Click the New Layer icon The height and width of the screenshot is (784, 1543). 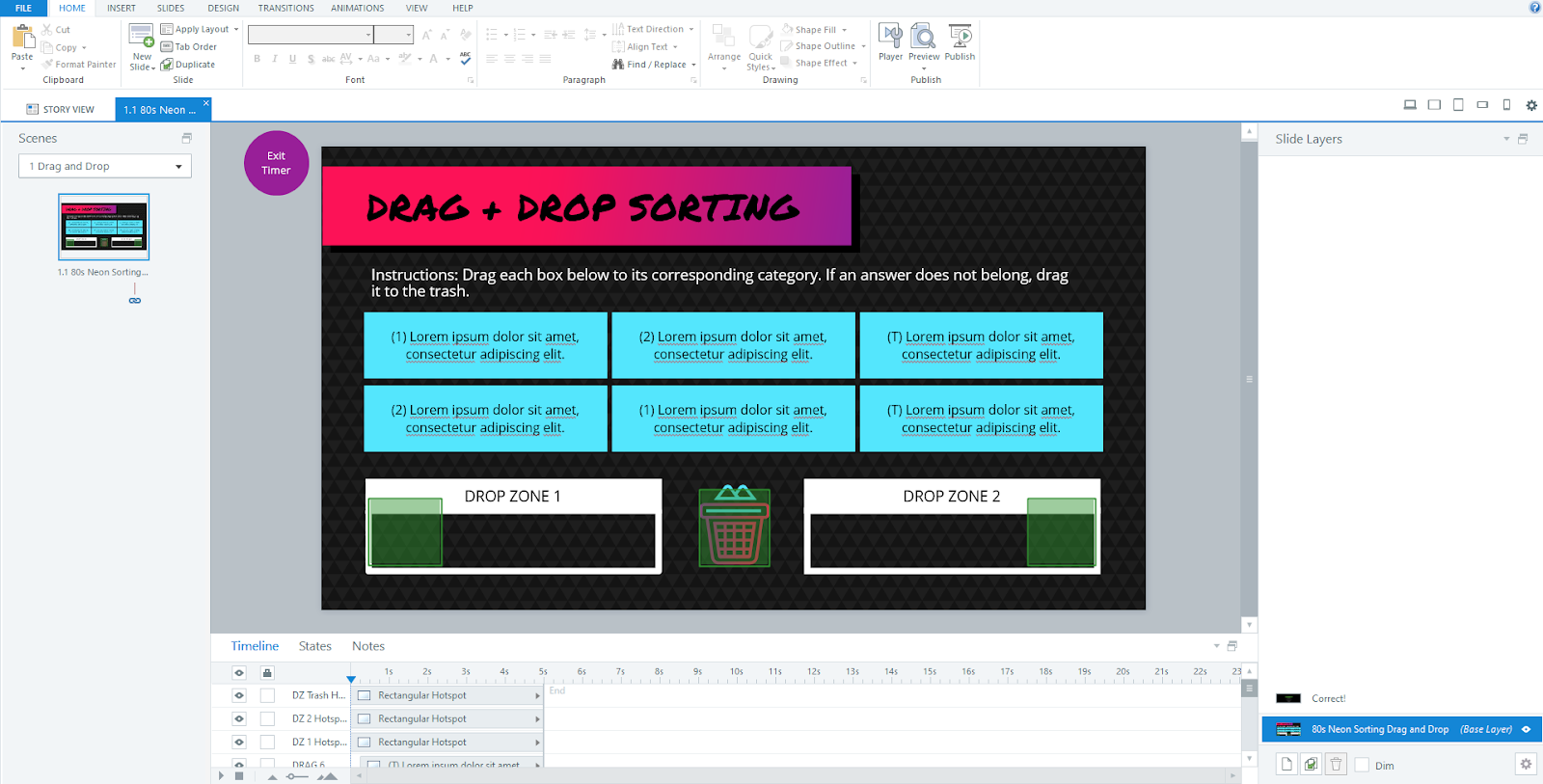coord(1286,765)
